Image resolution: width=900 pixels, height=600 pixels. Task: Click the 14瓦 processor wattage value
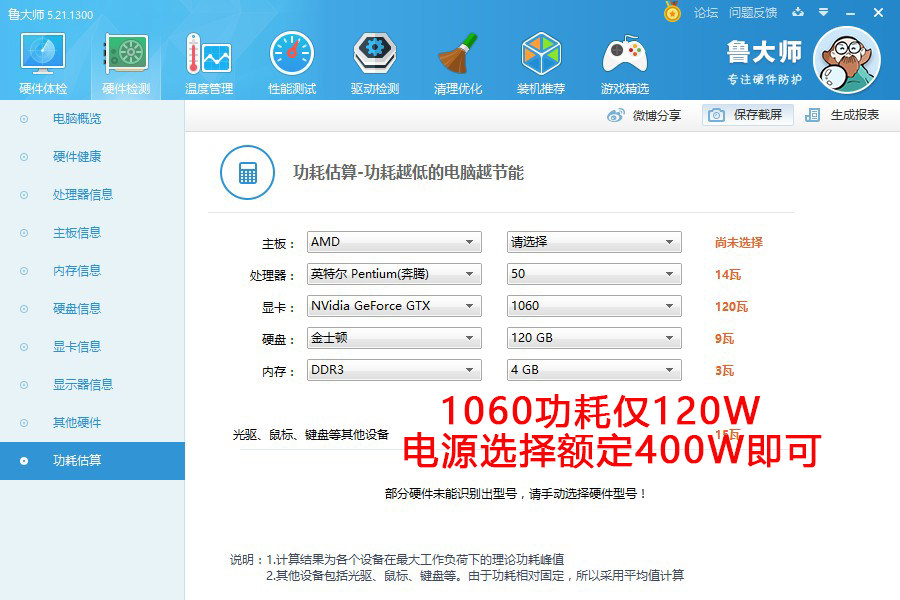point(728,274)
